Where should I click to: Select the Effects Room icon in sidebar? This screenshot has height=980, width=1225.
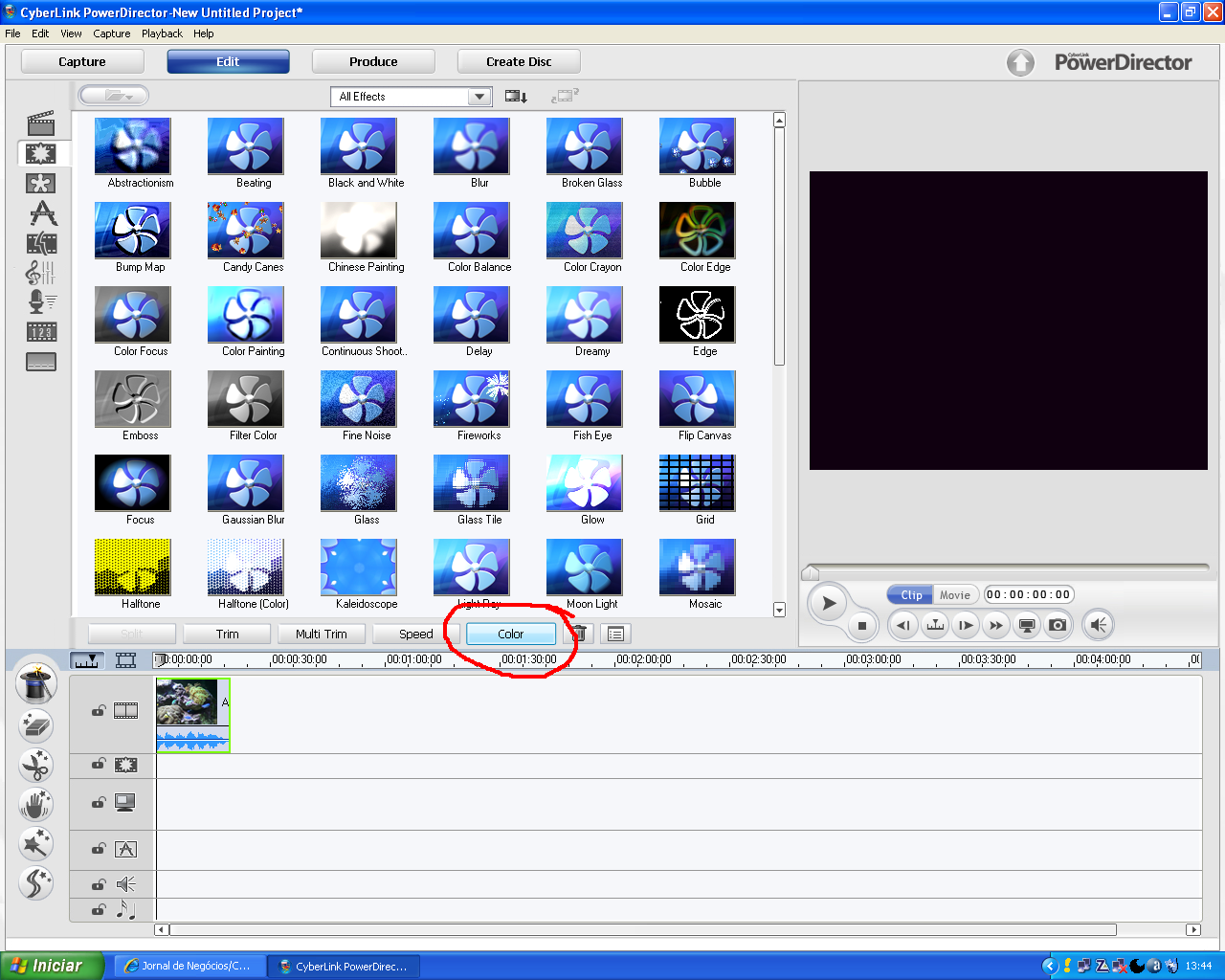[x=41, y=153]
